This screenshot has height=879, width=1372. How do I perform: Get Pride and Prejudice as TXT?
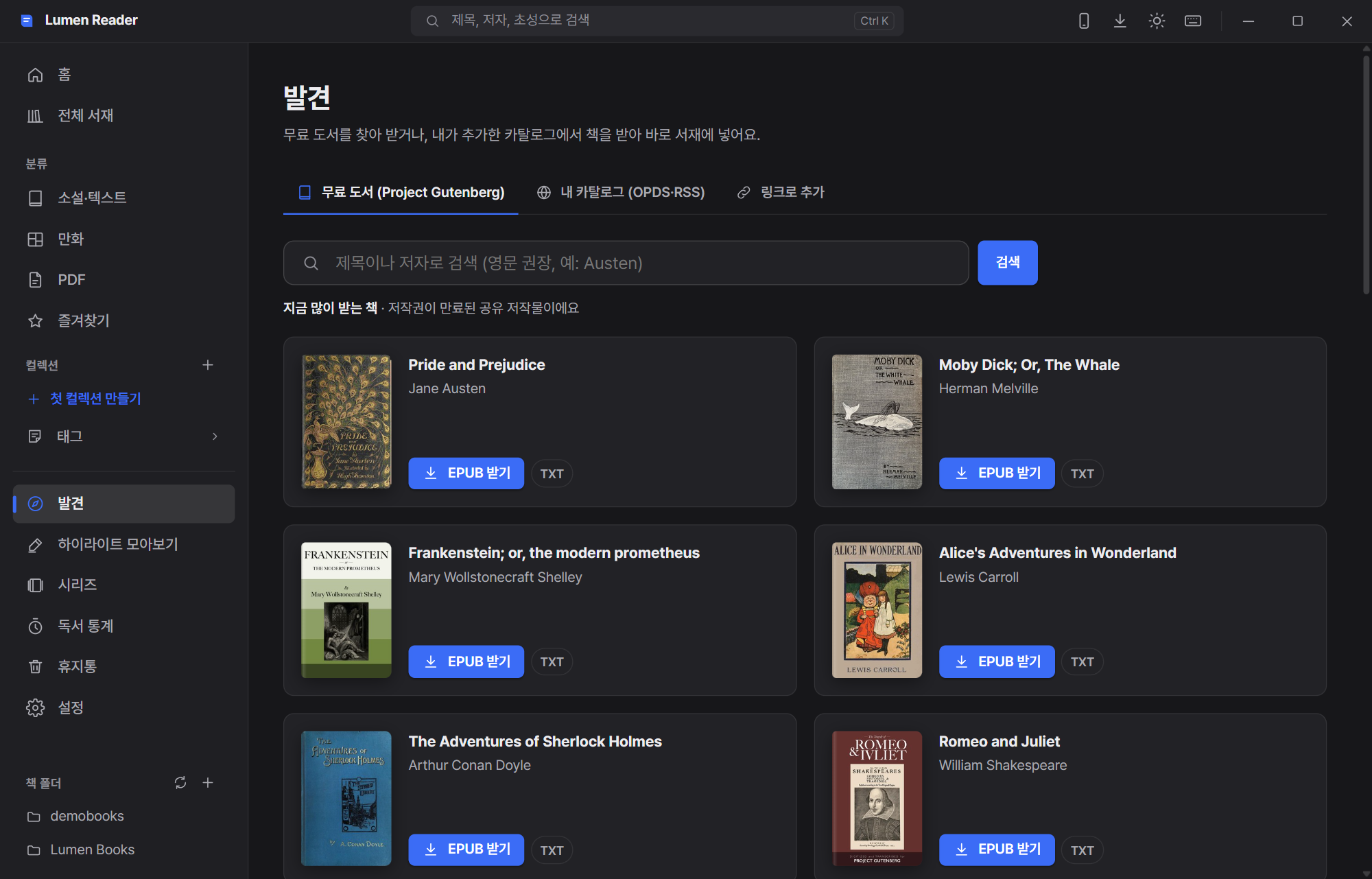552,474
